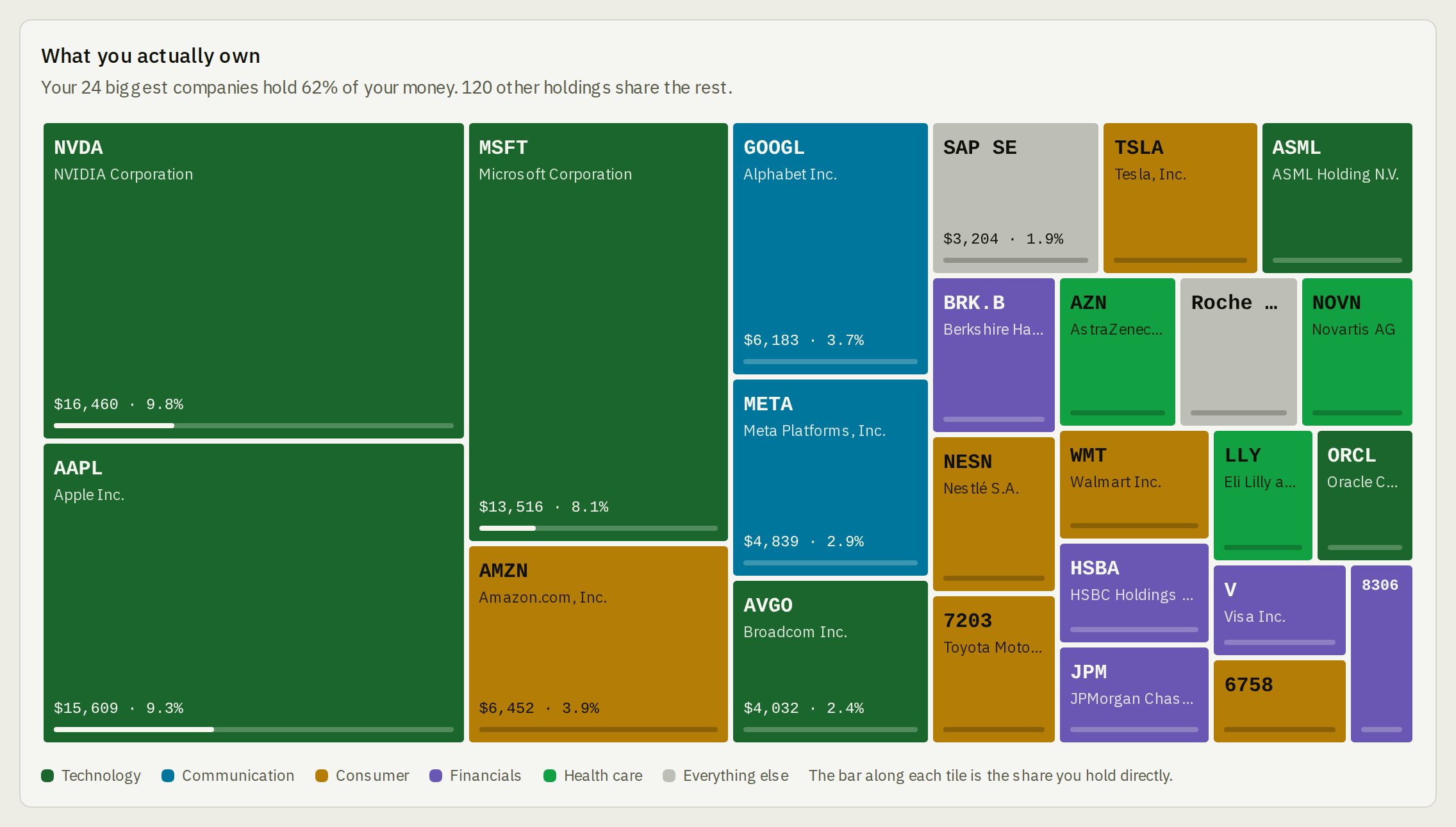Select the ORCL Oracle tile
Screen dimensions: 1456x827
(1365, 496)
